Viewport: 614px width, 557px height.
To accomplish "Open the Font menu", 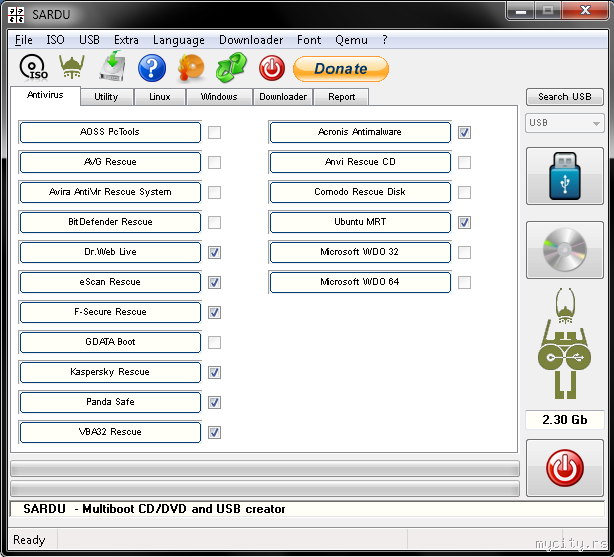I will 309,40.
